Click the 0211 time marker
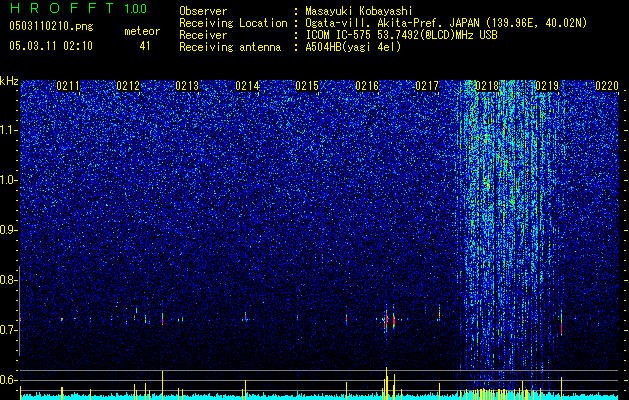Viewport: 629px width, 400px height. 68,86
